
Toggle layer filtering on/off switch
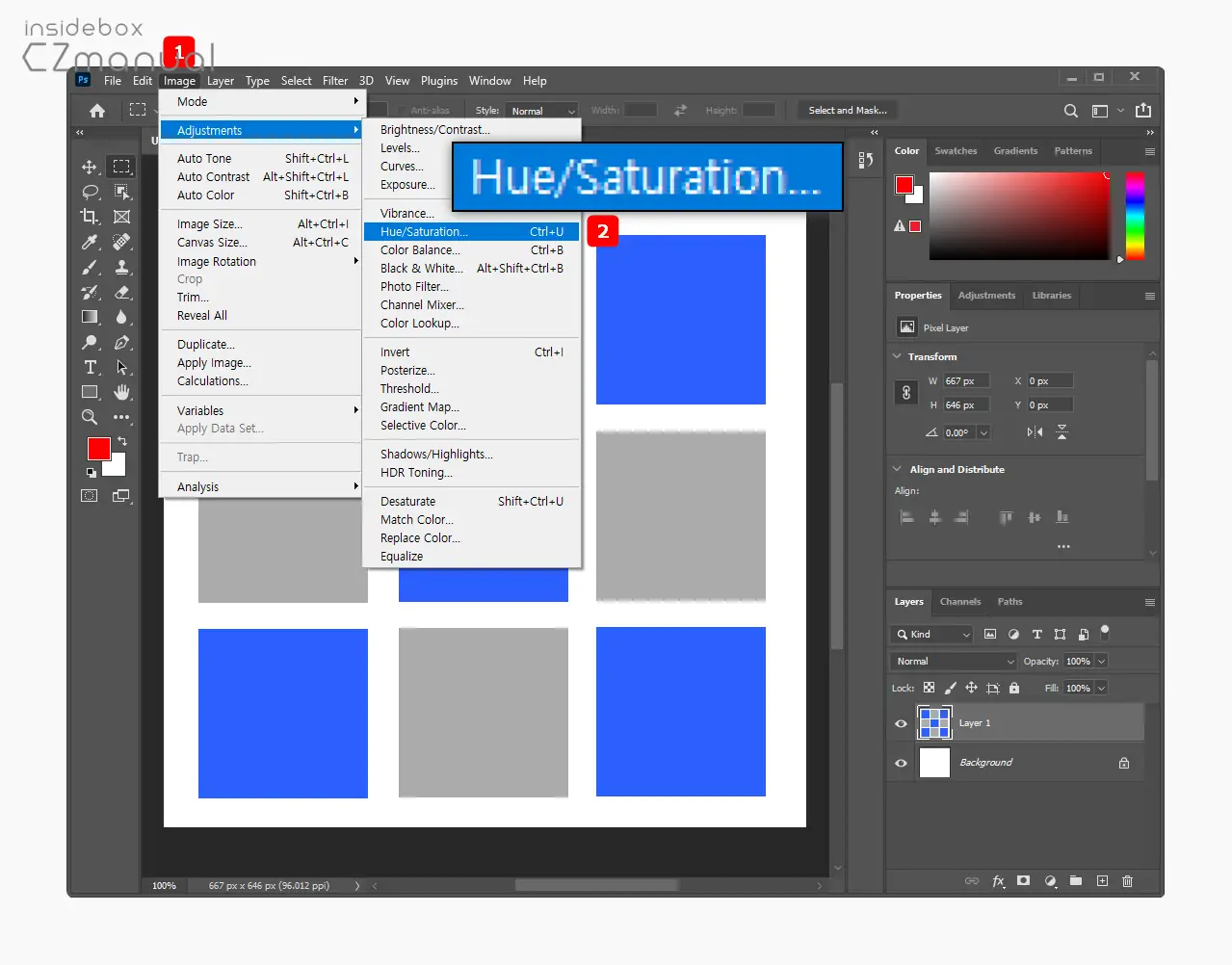click(1105, 633)
